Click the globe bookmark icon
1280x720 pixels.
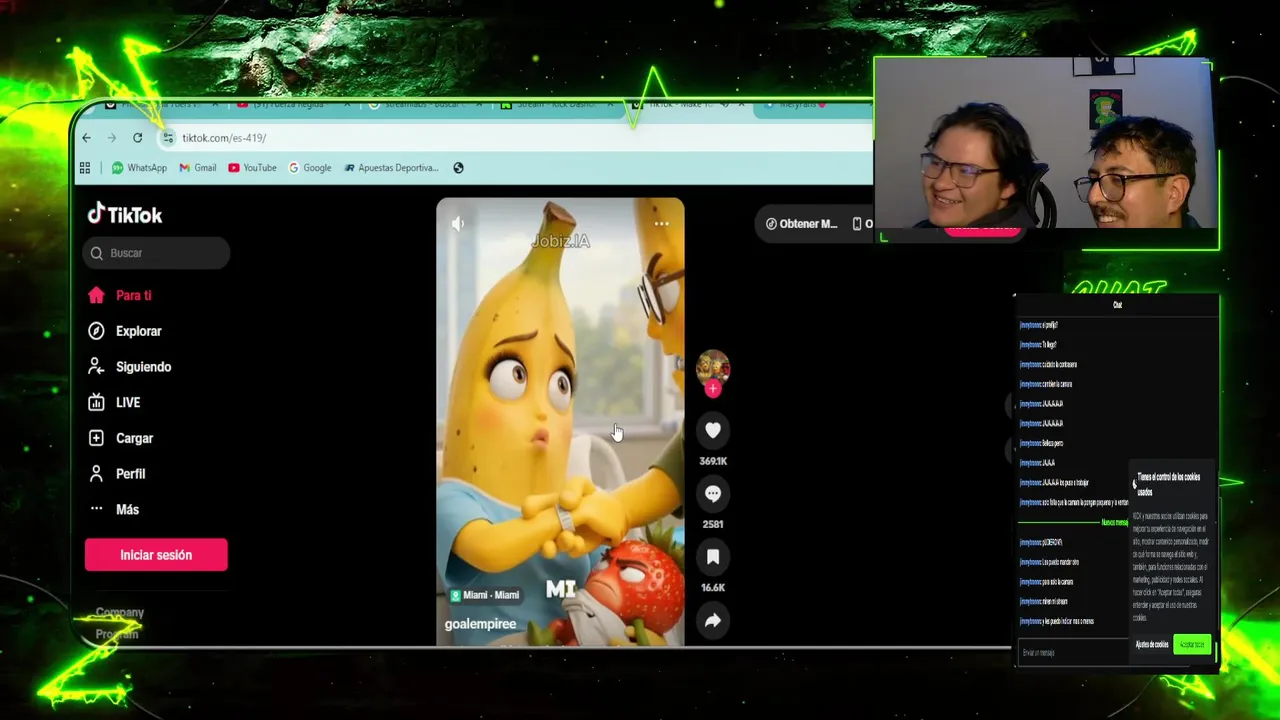point(458,168)
